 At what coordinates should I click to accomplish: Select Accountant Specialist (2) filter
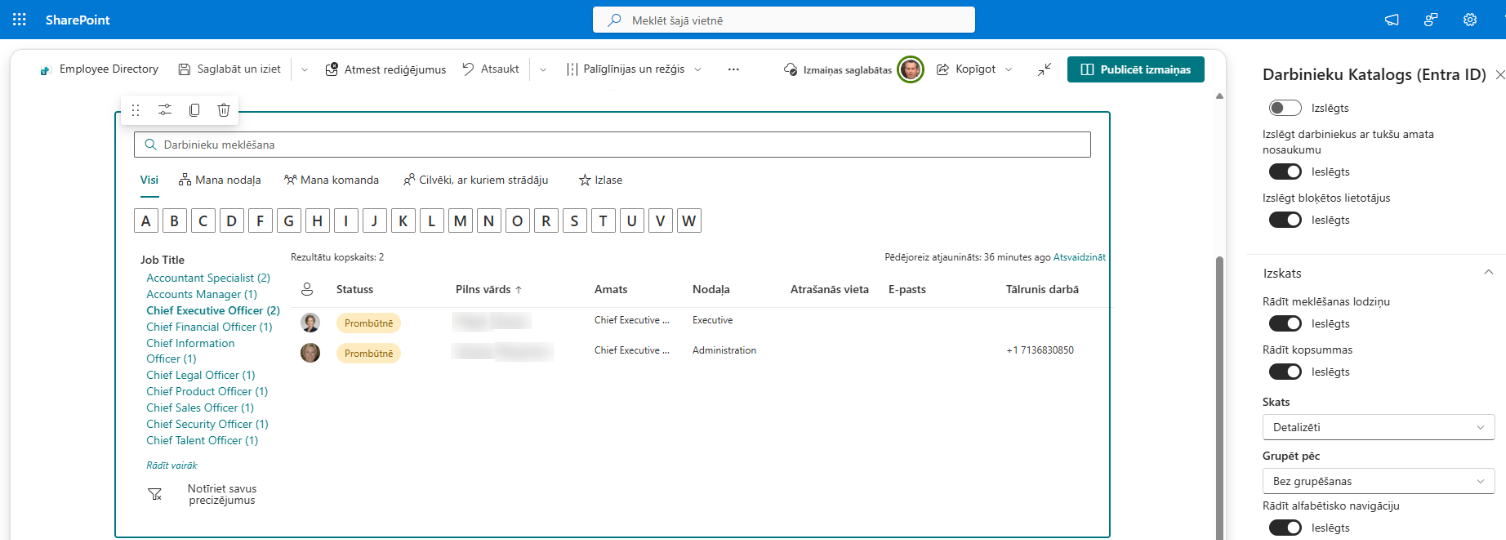pos(208,278)
